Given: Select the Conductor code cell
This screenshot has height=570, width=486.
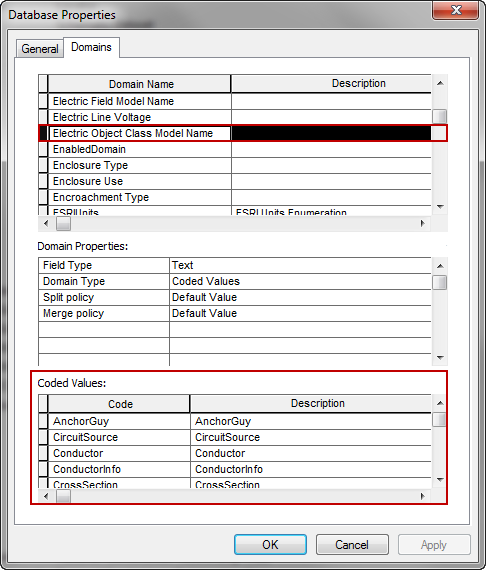Looking at the screenshot, I should [119, 453].
